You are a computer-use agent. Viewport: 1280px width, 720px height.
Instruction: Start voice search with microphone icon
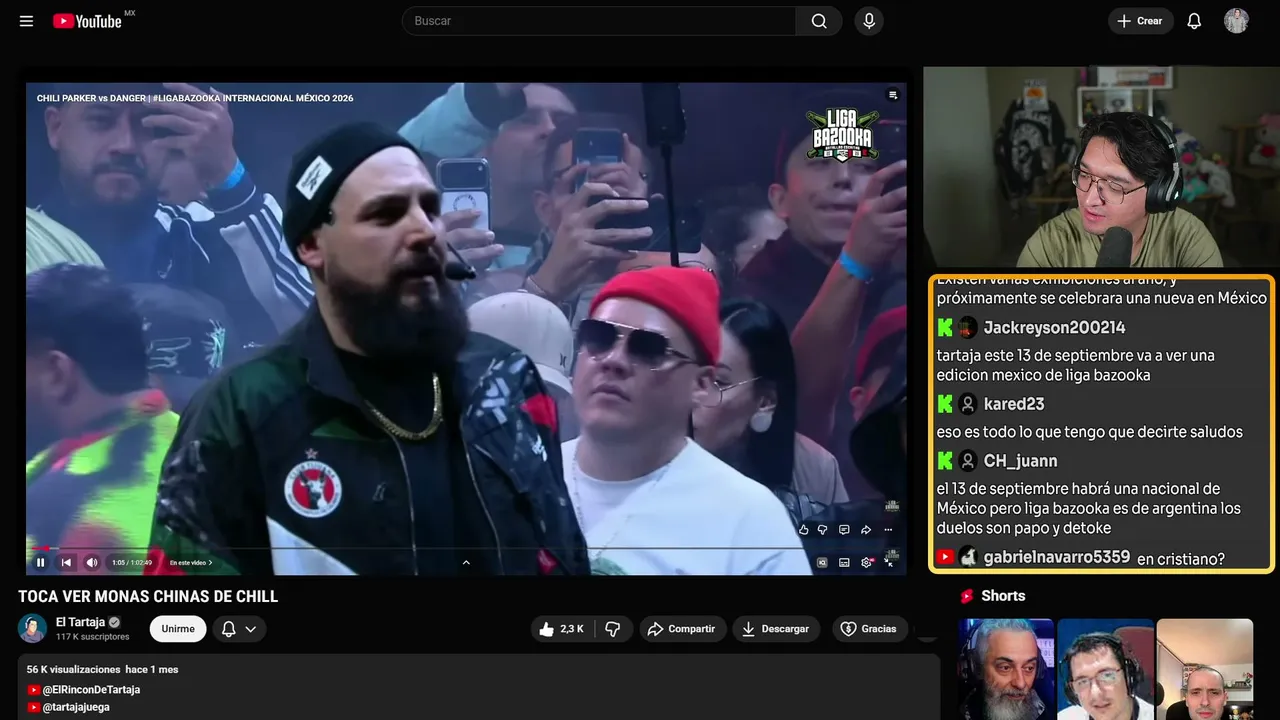pyautogui.click(x=869, y=21)
